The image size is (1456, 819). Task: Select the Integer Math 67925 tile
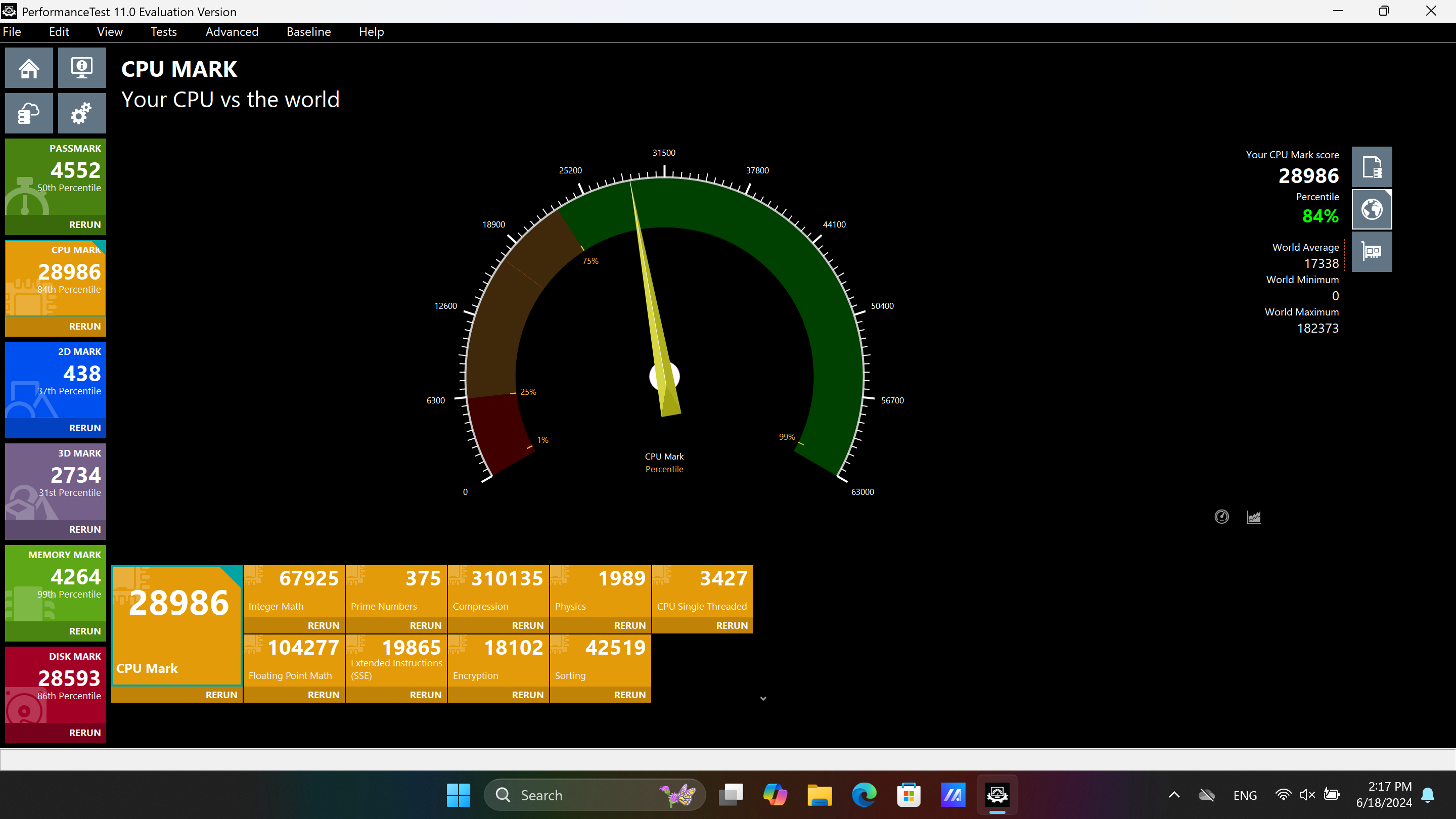pos(294,592)
